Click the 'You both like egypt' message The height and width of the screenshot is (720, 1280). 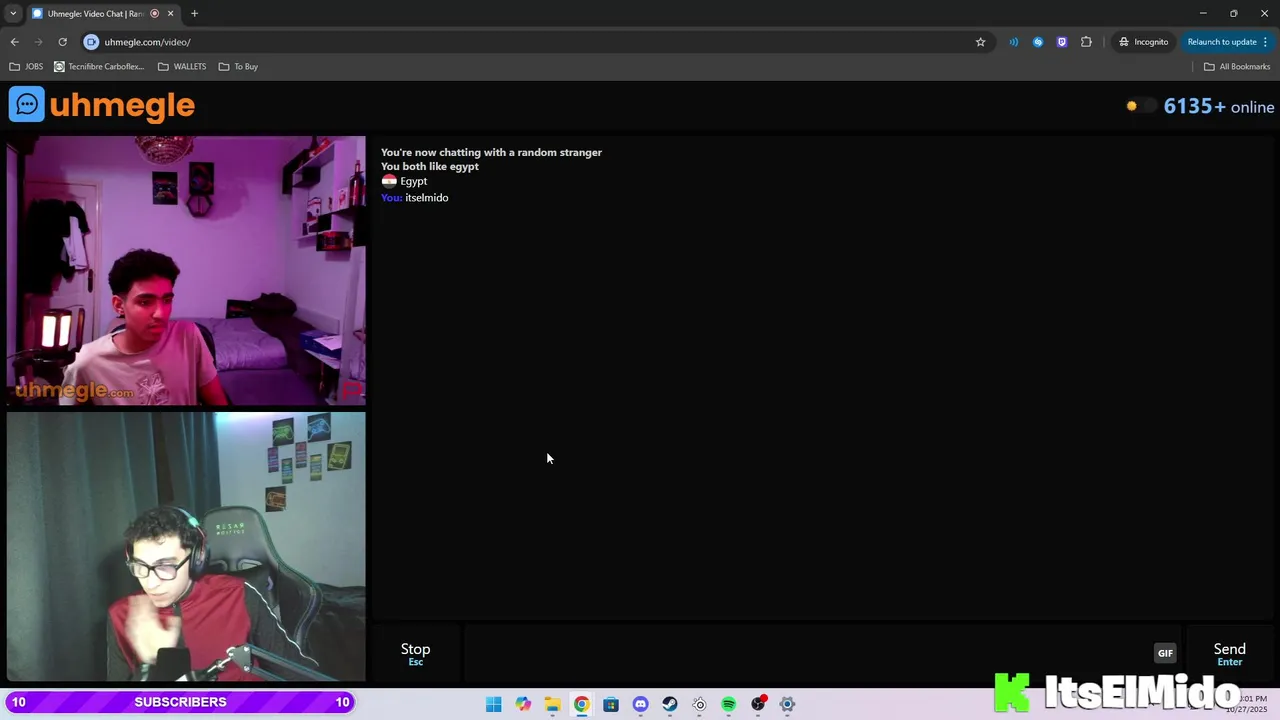tap(430, 166)
